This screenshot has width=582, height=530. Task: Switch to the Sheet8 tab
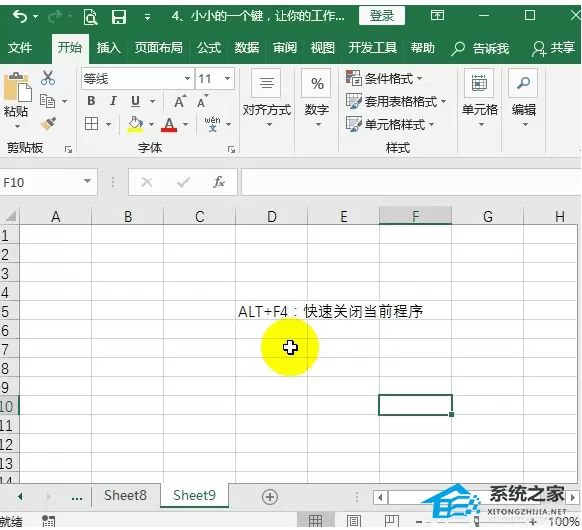tap(125, 495)
